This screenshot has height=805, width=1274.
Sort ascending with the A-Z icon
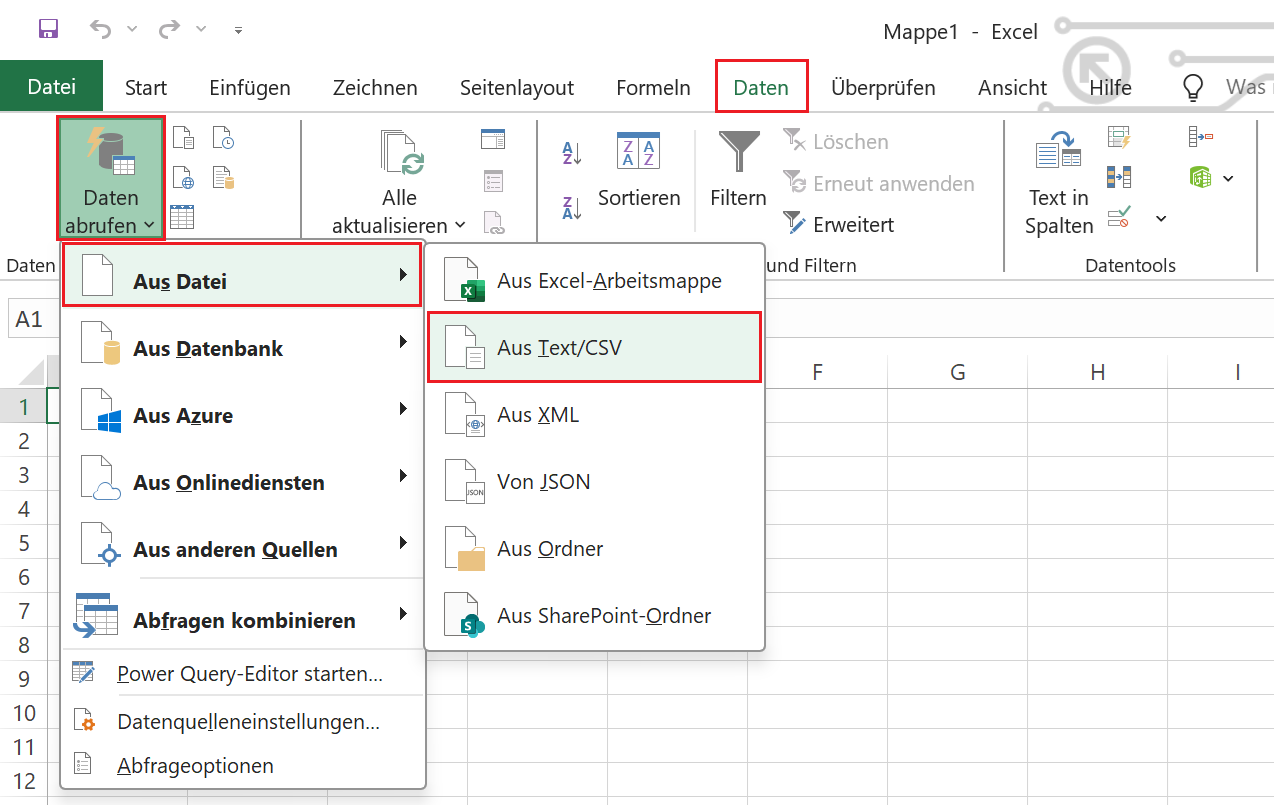tap(572, 153)
